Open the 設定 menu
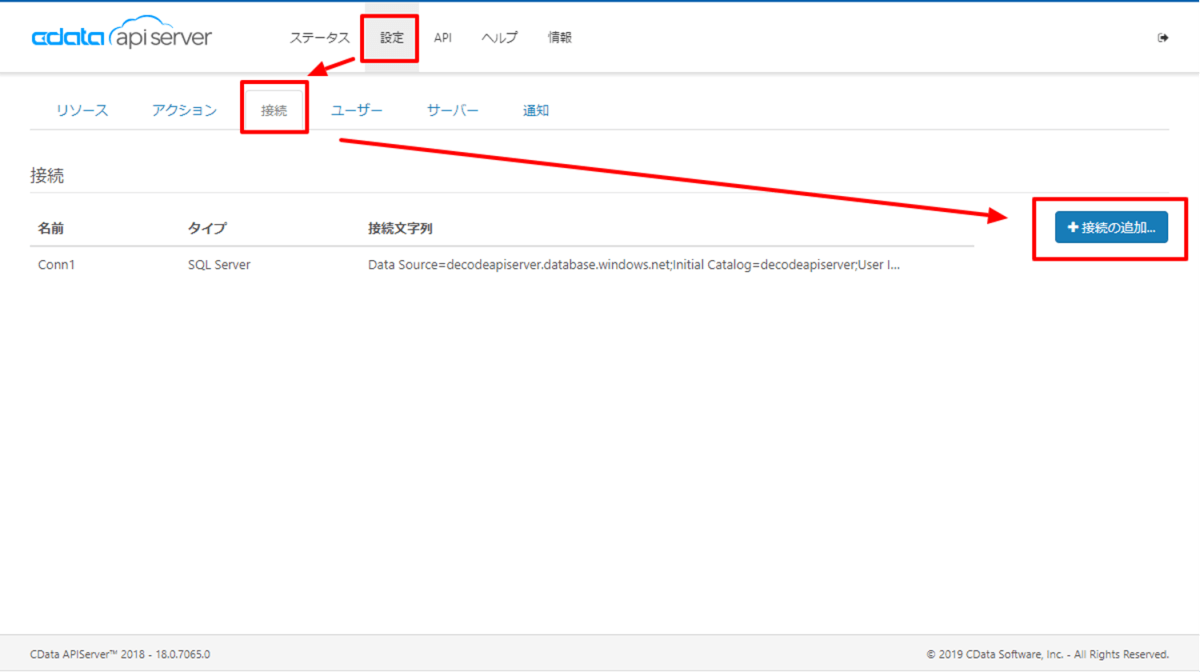The image size is (1200, 672). pyautogui.click(x=391, y=38)
